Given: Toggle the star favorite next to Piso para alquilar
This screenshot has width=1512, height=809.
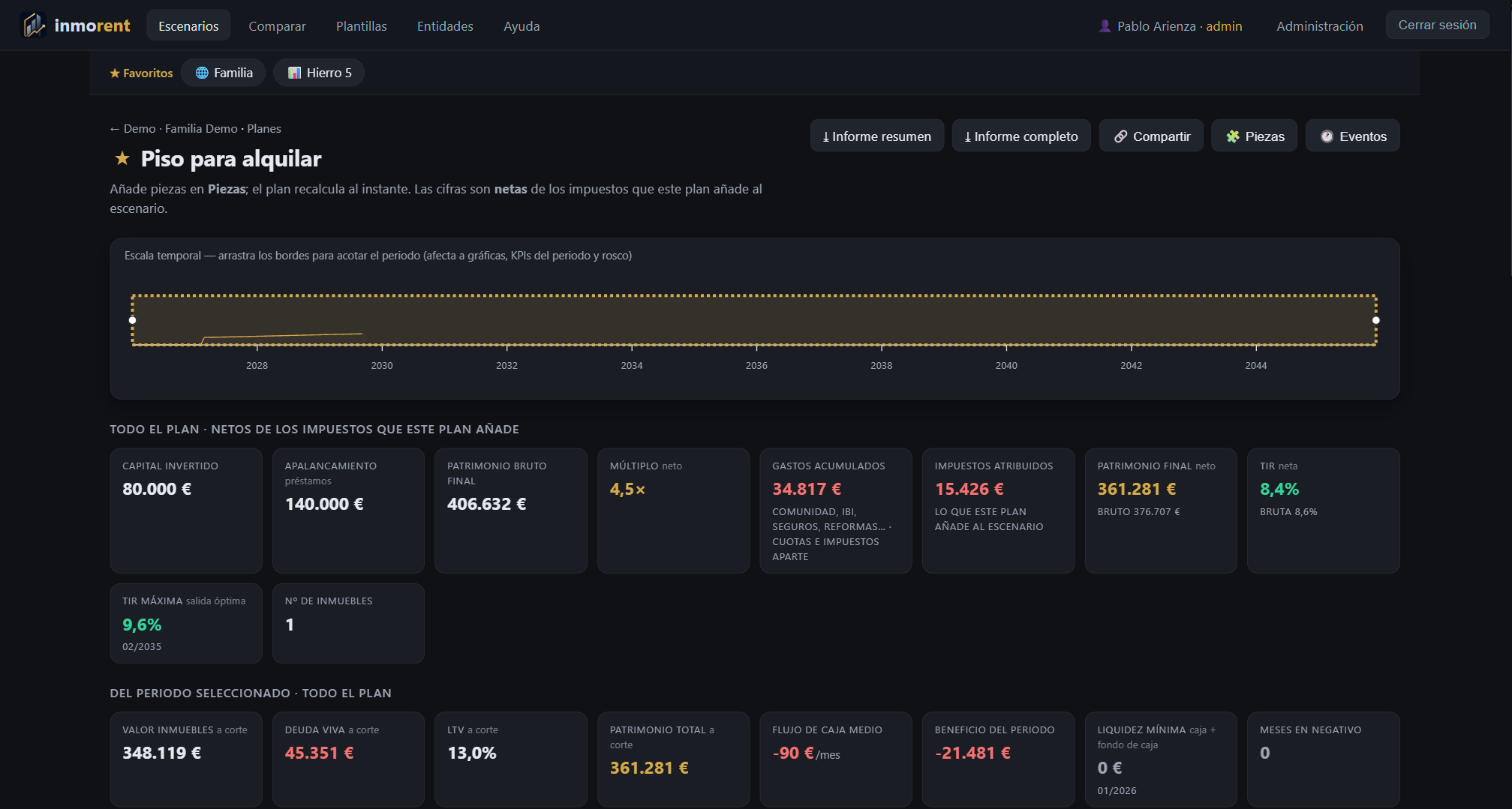Looking at the screenshot, I should point(122,158).
